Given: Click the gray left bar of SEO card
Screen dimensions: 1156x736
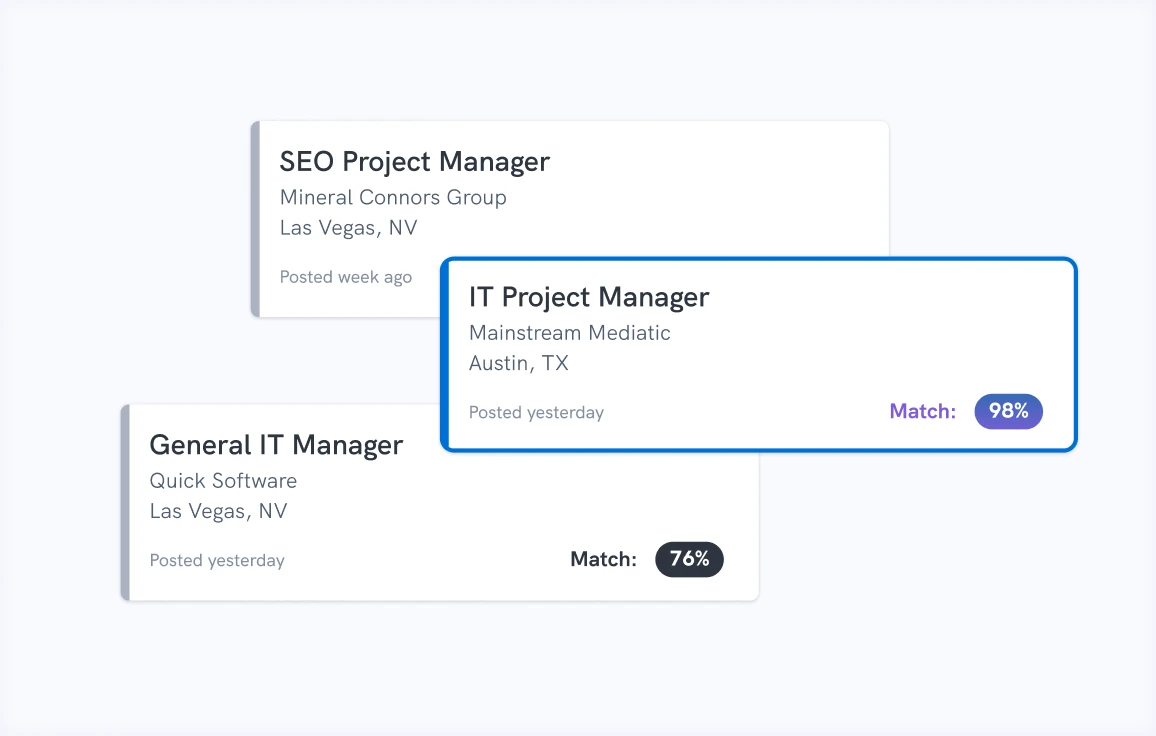Looking at the screenshot, I should [255, 219].
